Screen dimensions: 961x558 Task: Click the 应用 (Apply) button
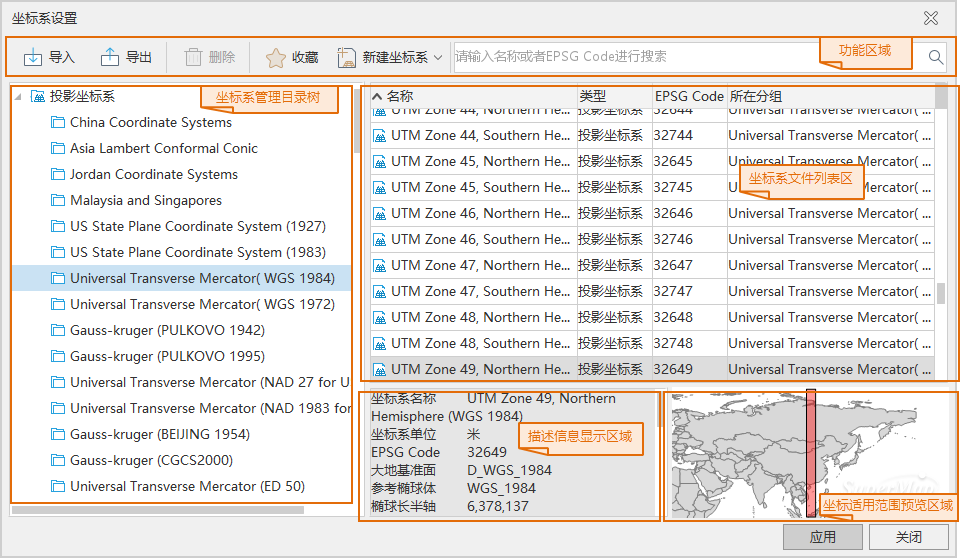[x=822, y=537]
